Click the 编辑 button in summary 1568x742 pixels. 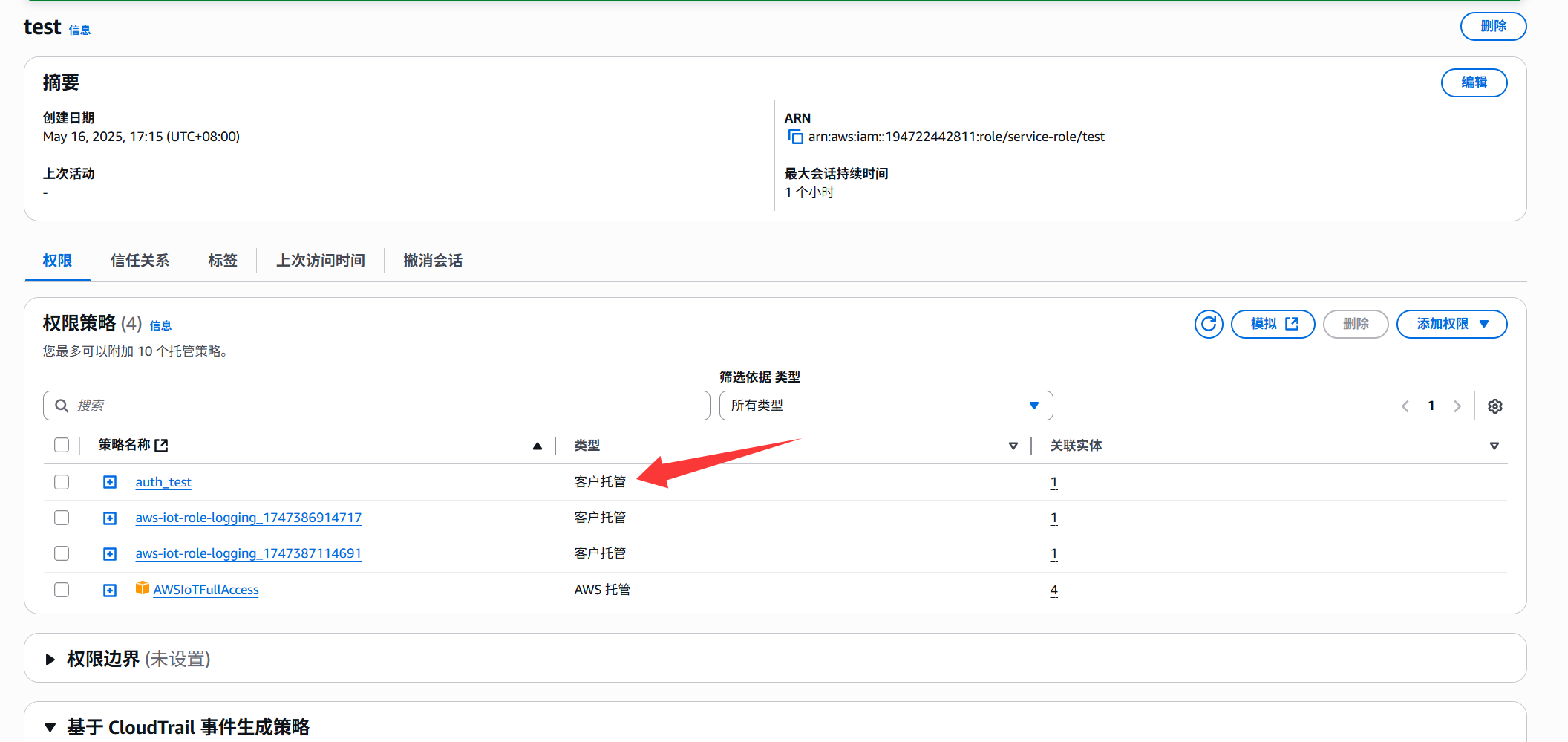(x=1473, y=82)
